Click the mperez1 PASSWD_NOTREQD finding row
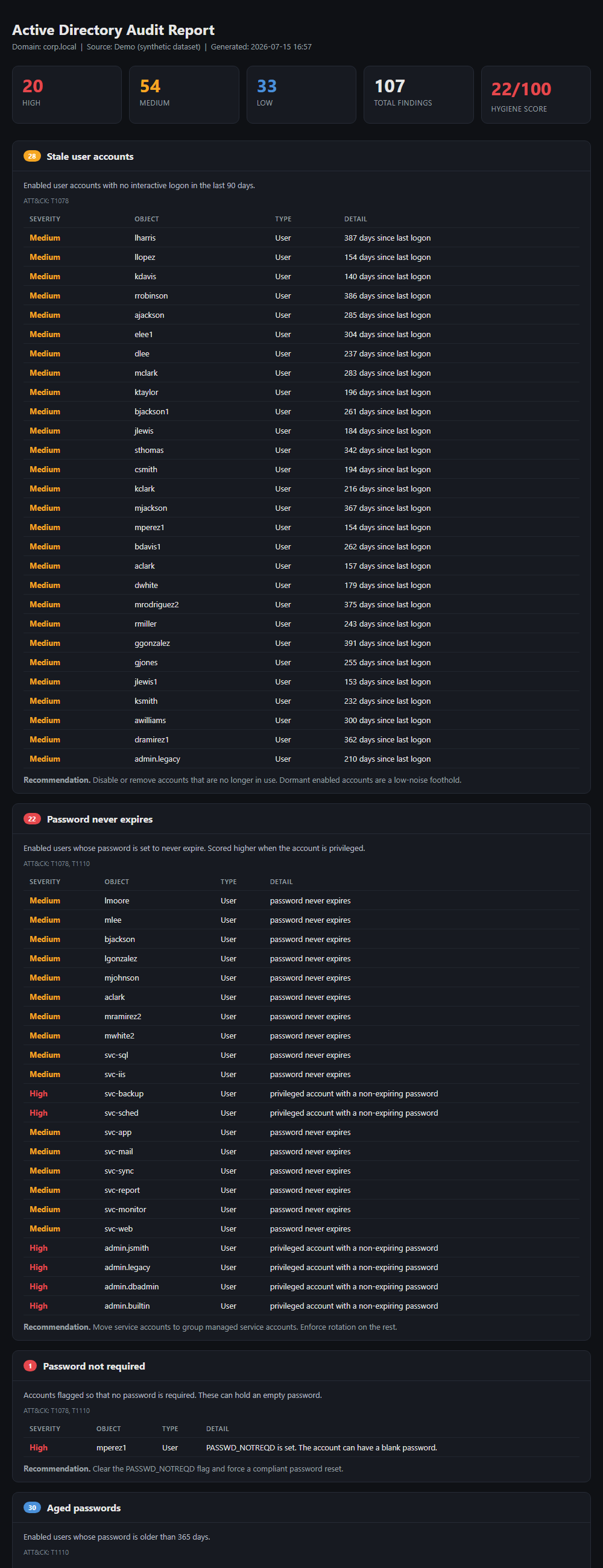 [301, 1447]
